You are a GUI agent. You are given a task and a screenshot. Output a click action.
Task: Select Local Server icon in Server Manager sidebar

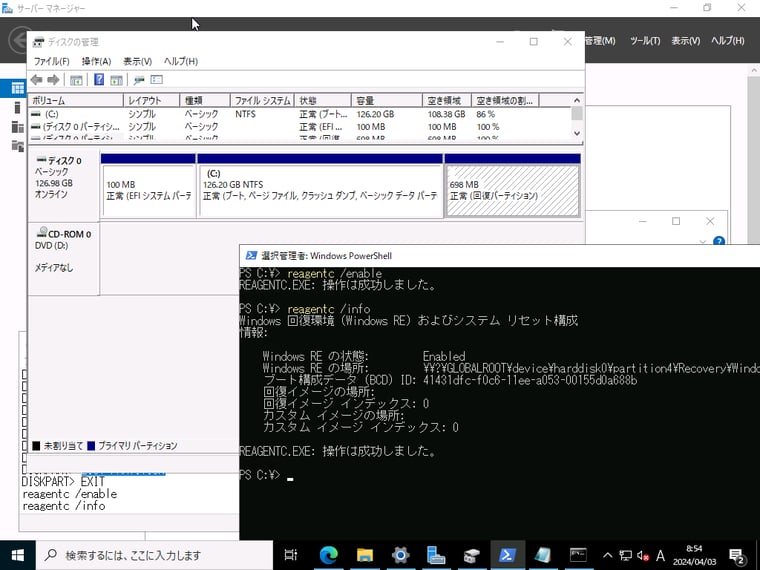[17, 107]
